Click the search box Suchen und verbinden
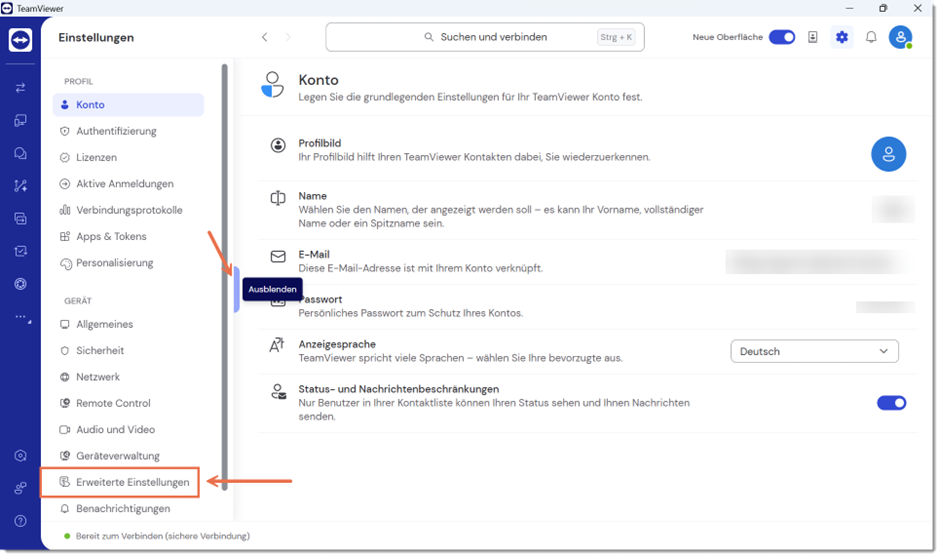This screenshot has height=557, width=940. tap(485, 37)
